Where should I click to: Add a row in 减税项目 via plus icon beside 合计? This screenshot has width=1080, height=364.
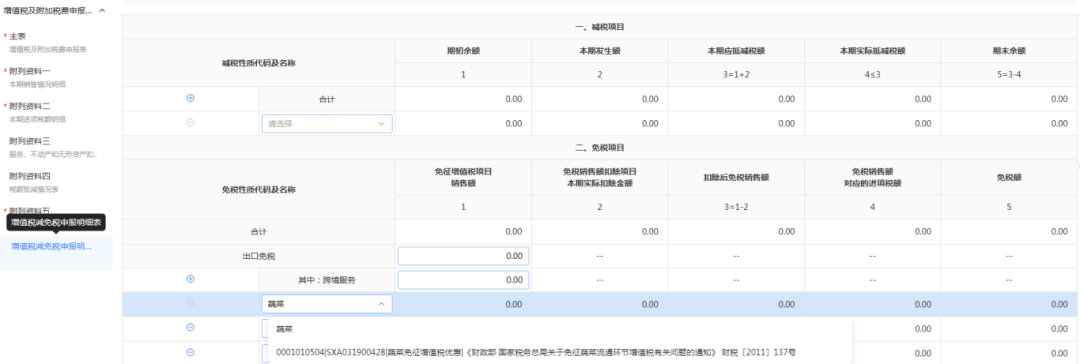point(191,98)
